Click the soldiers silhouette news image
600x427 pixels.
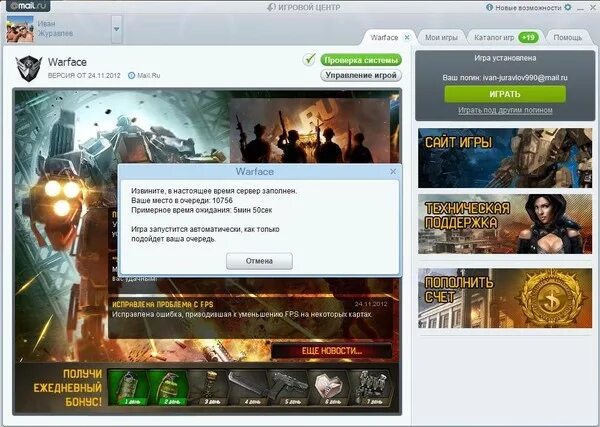[309, 130]
